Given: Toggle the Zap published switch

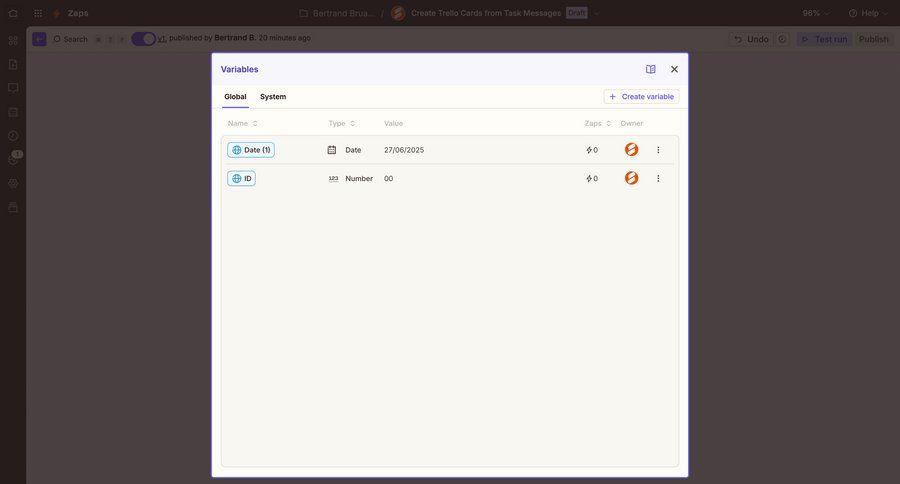Looking at the screenshot, I should [143, 38].
